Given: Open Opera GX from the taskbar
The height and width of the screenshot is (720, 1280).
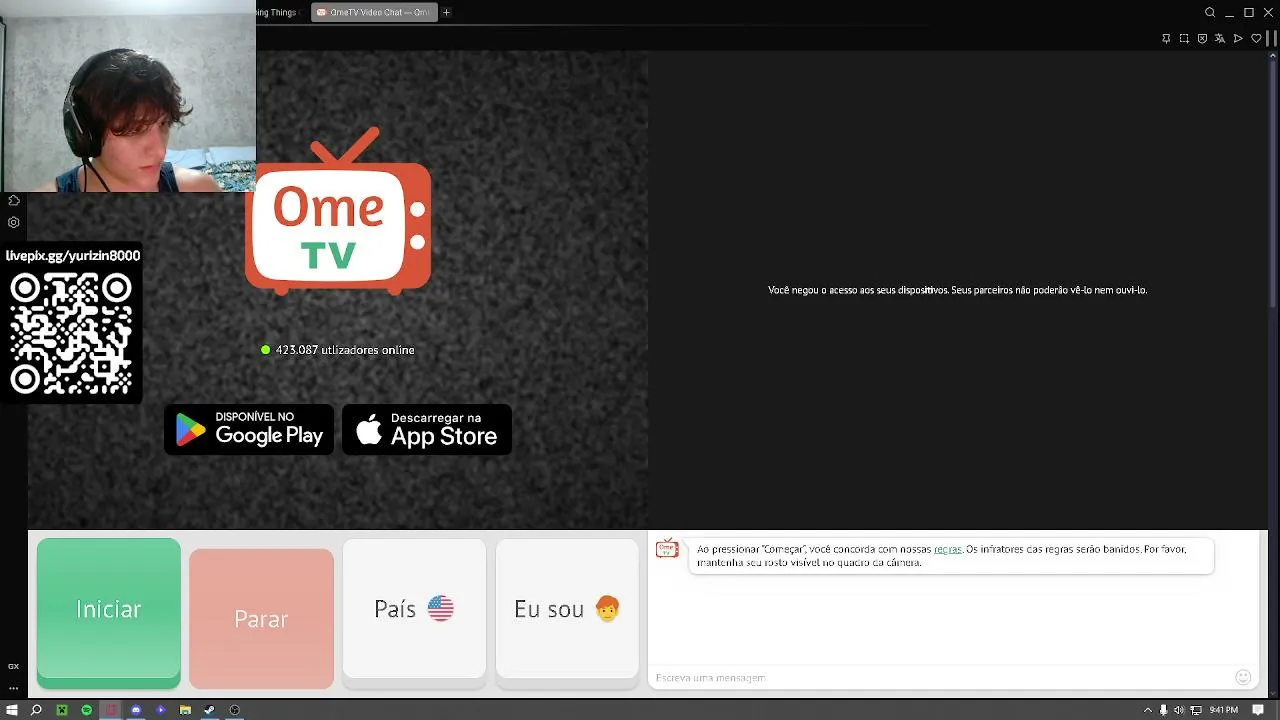Looking at the screenshot, I should [x=111, y=710].
